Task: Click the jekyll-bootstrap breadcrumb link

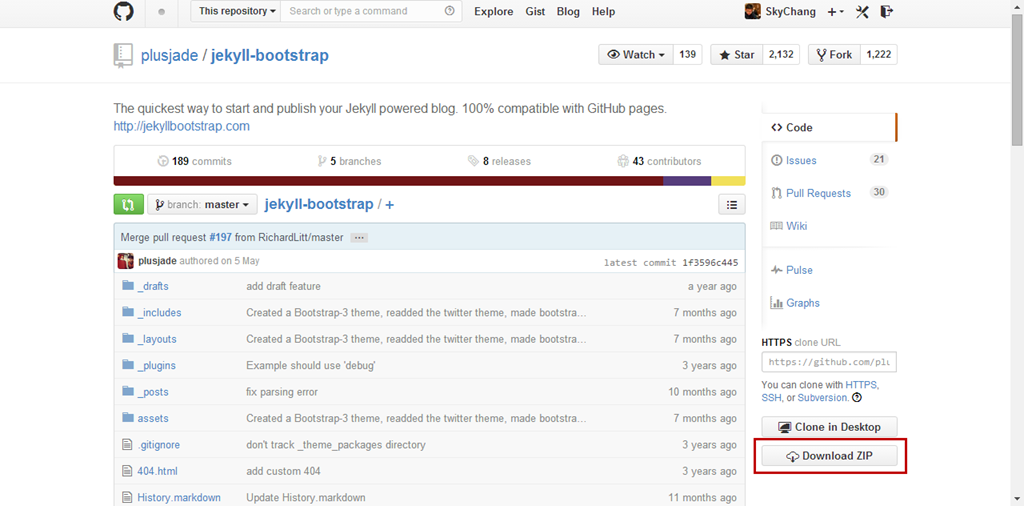Action: 319,204
